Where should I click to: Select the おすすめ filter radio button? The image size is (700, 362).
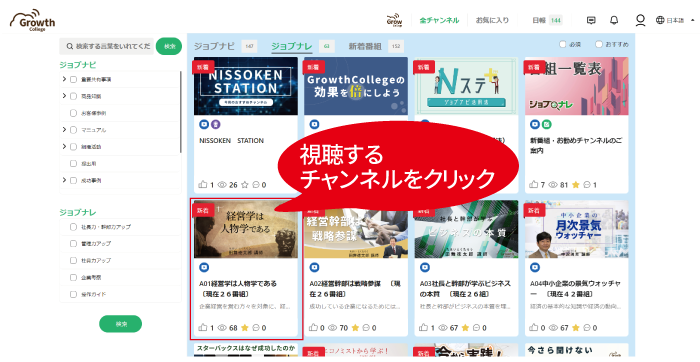[x=599, y=44]
